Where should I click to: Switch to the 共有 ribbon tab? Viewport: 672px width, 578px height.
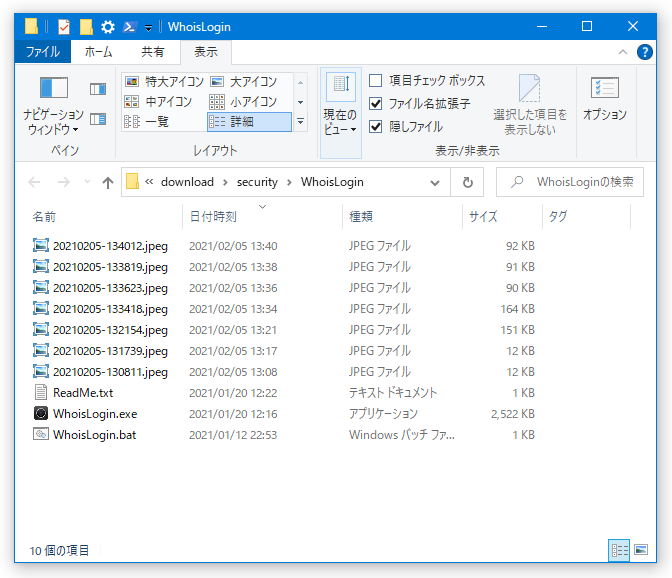pyautogui.click(x=153, y=52)
